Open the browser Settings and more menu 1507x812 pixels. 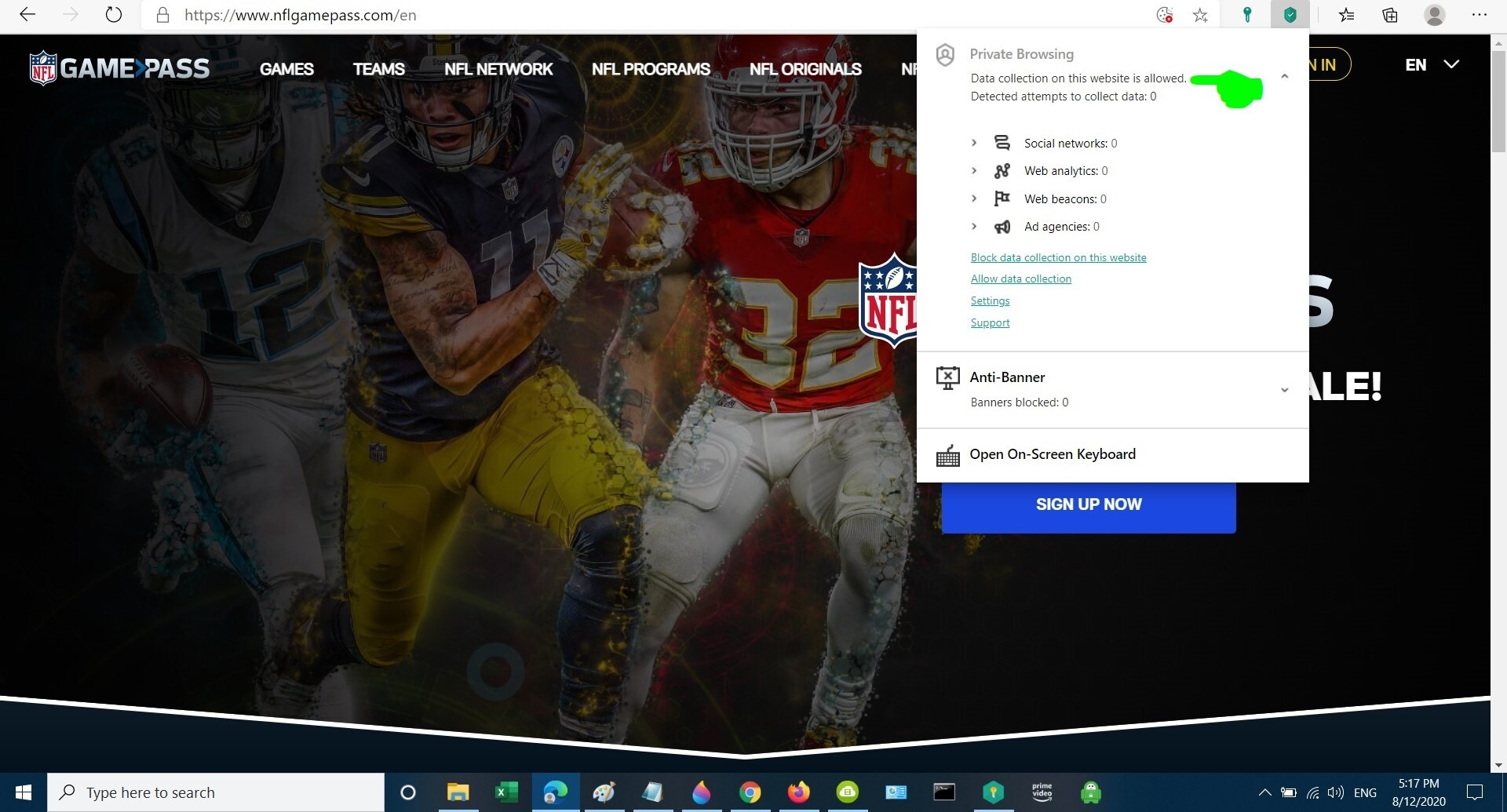tap(1480, 15)
